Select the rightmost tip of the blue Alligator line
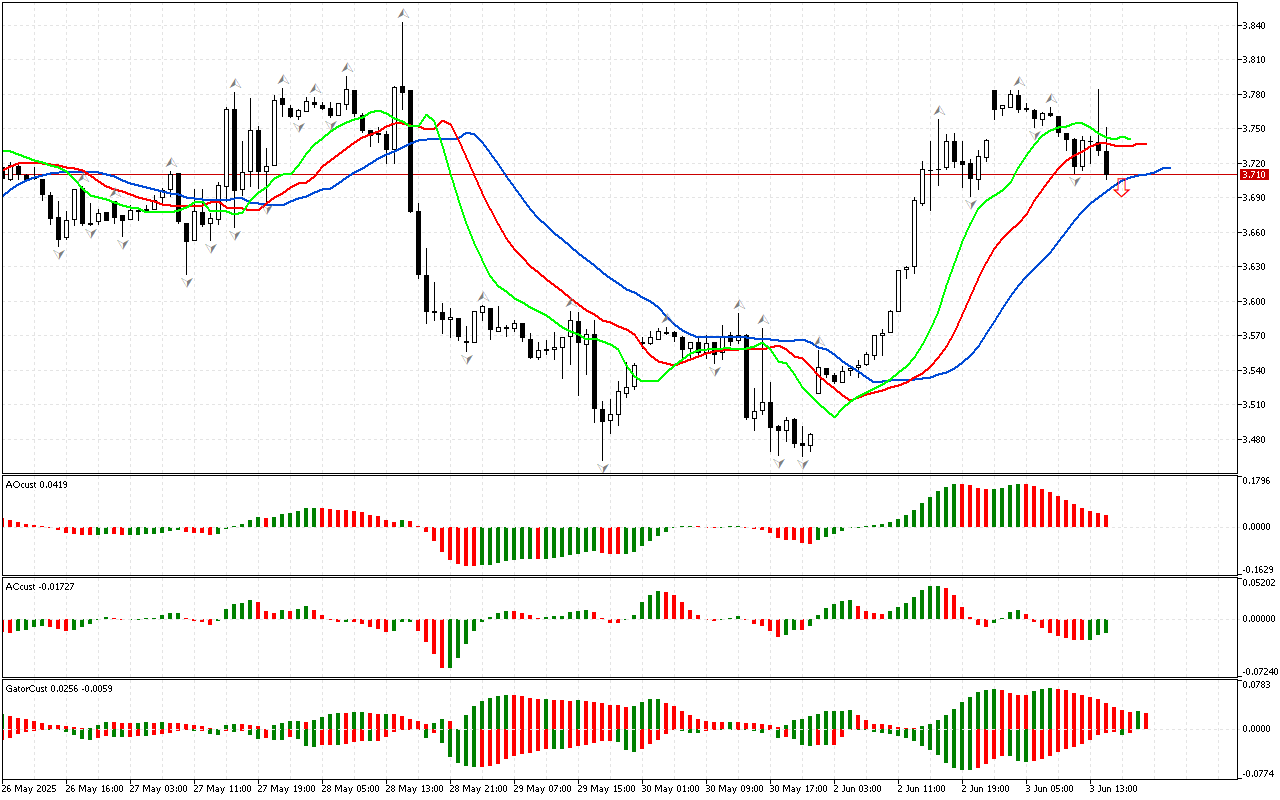This screenshot has width=1280, height=800. click(1169, 168)
